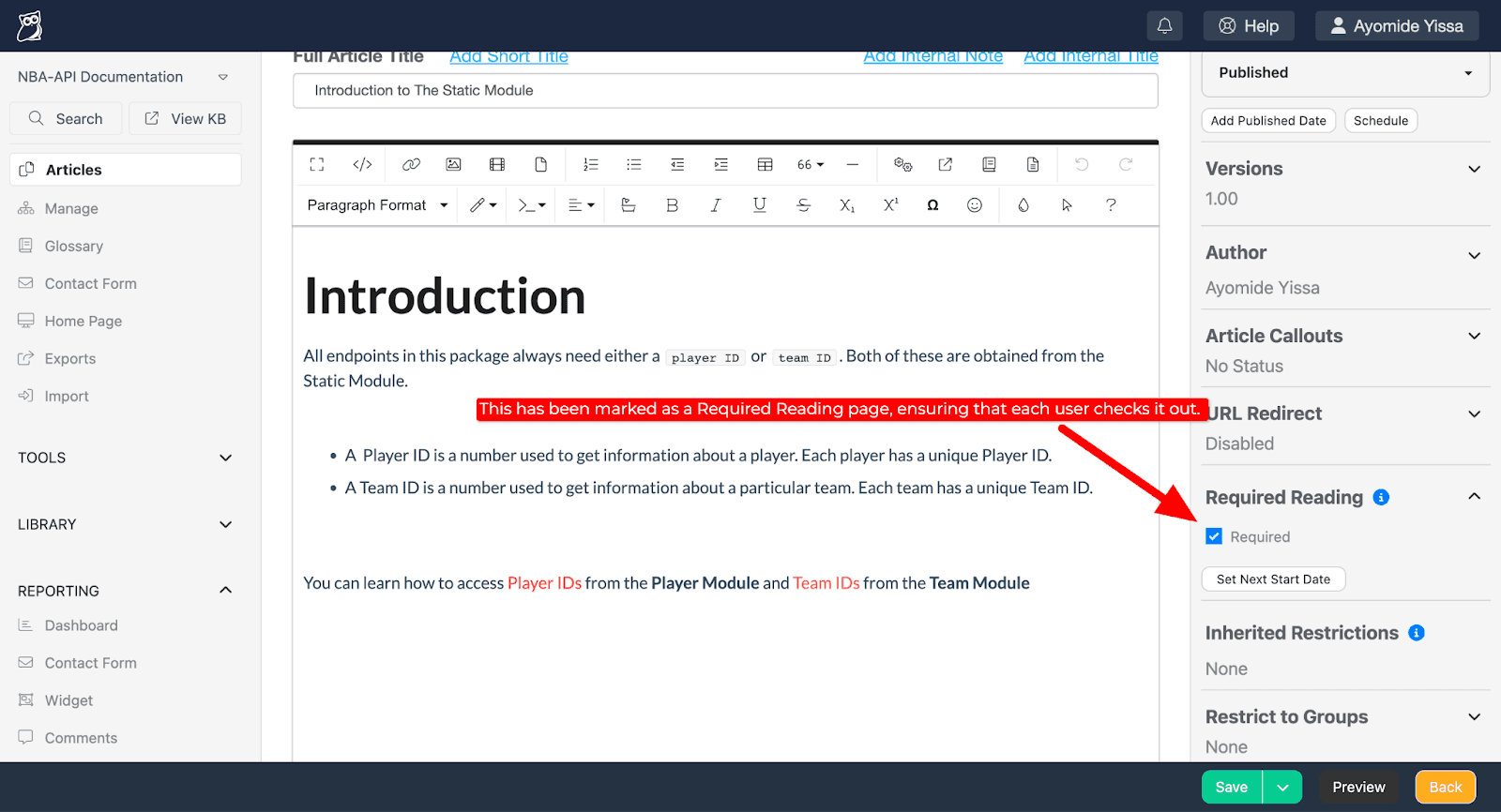Uncheck the Required checkbox
1501x812 pixels.
coord(1214,536)
